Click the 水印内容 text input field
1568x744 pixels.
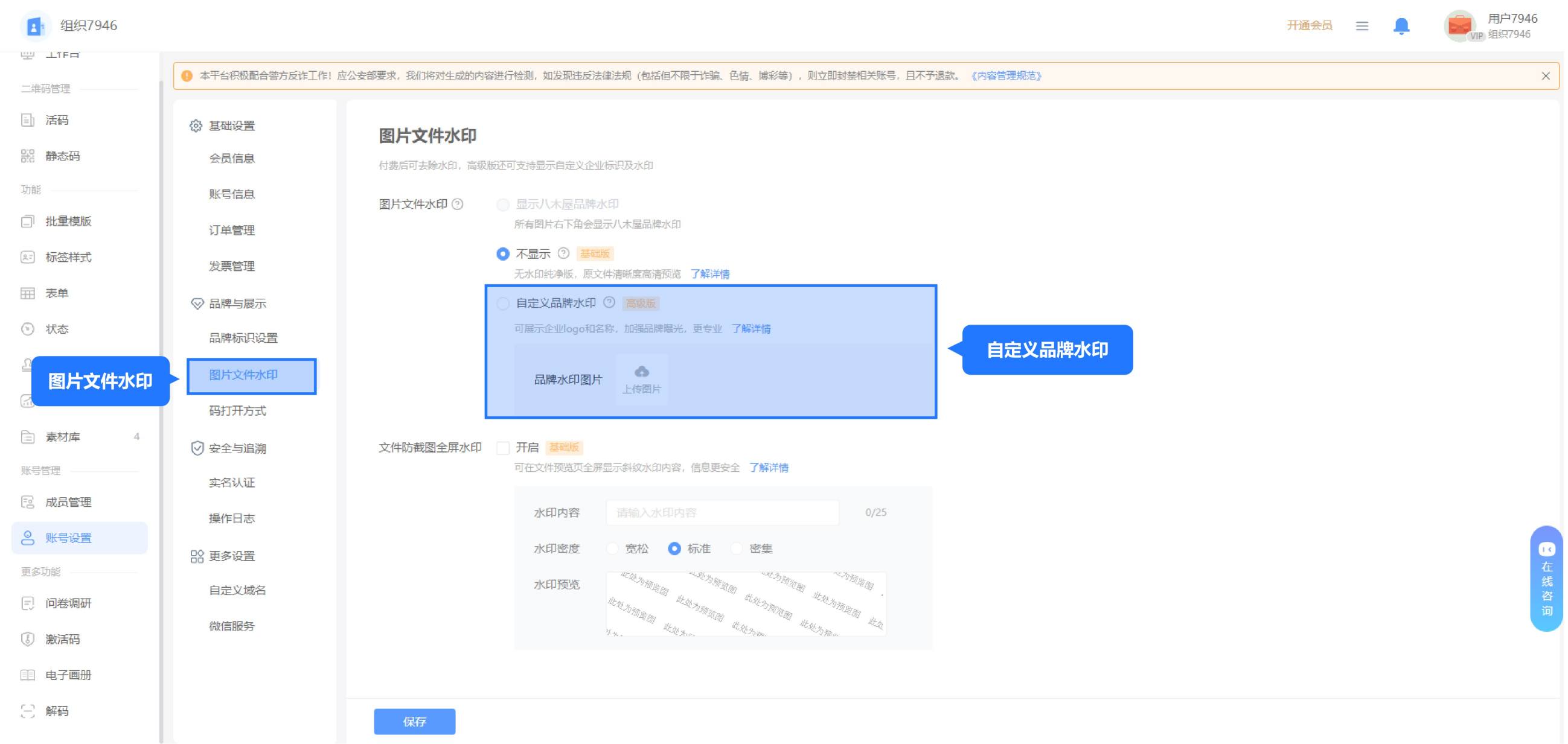click(x=723, y=512)
